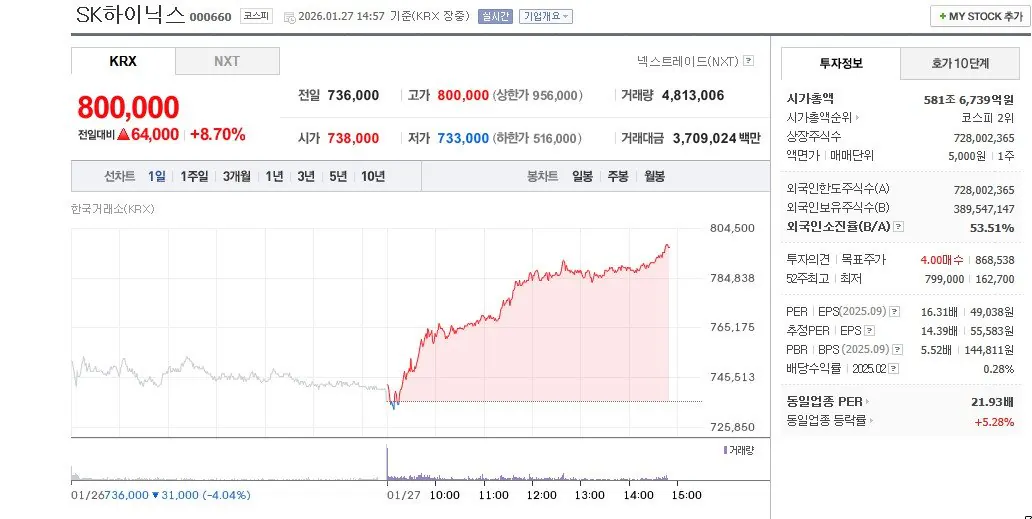This screenshot has height=519, width=1032.
Task: Click the calendar icon before the timestamp
Action: [290, 17]
